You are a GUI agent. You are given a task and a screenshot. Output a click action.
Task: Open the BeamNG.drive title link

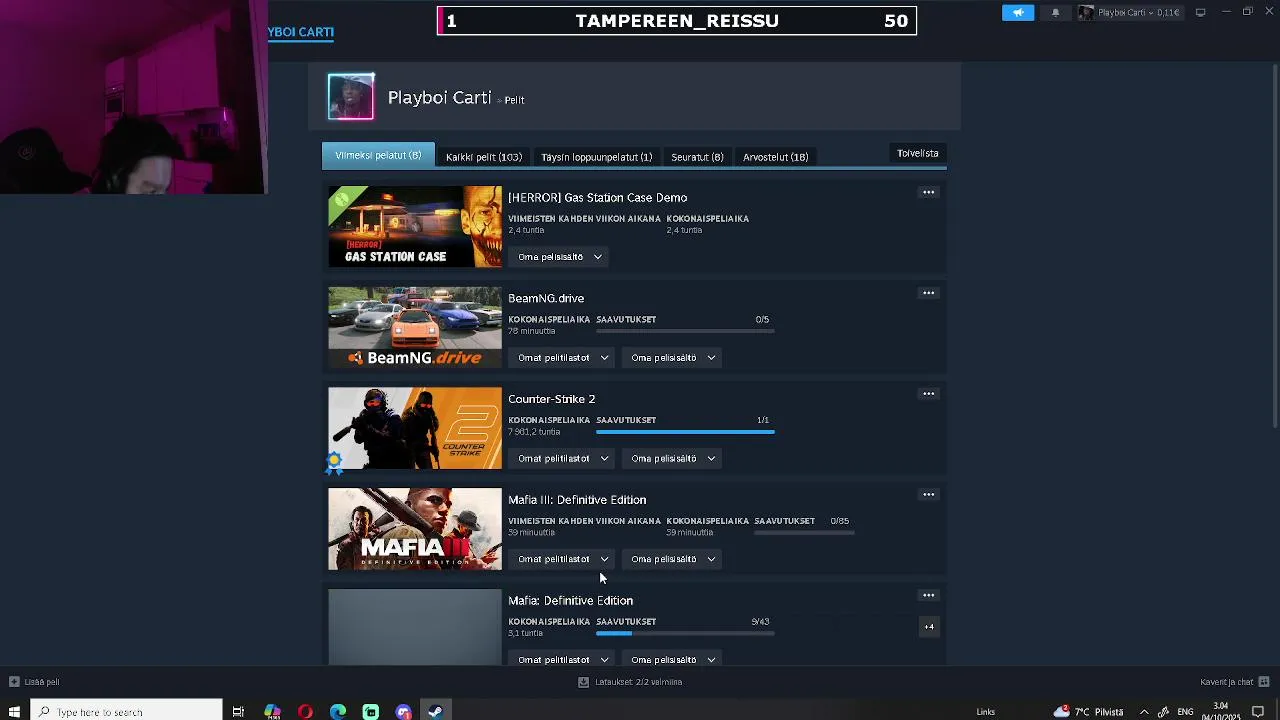[x=546, y=298]
